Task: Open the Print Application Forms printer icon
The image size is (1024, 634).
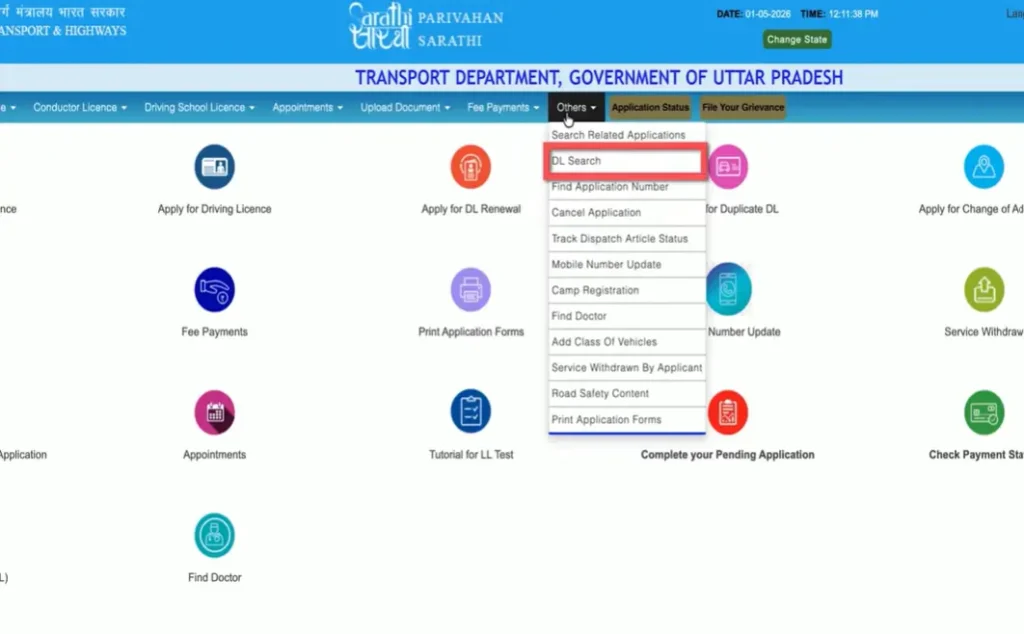Action: click(x=470, y=289)
